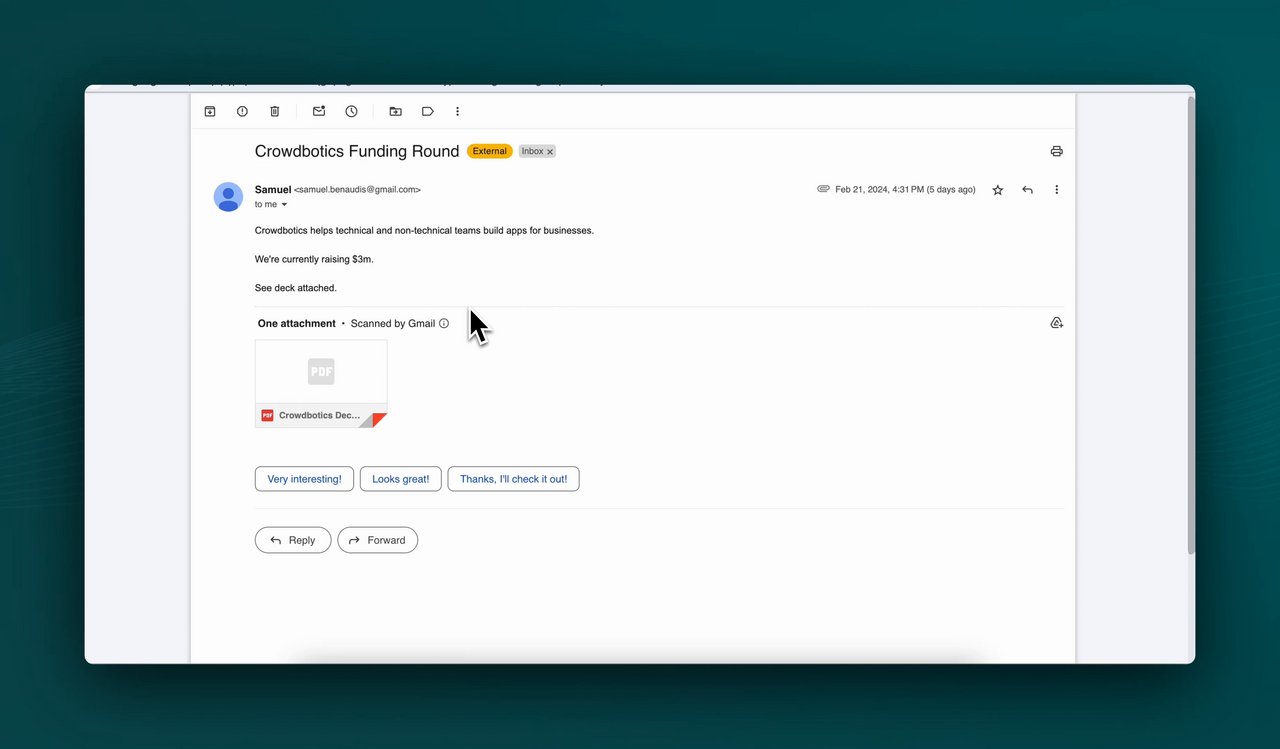The image size is (1280, 749).
Task: Click the email address samuel.benaudis@gmail.com
Action: coord(357,190)
